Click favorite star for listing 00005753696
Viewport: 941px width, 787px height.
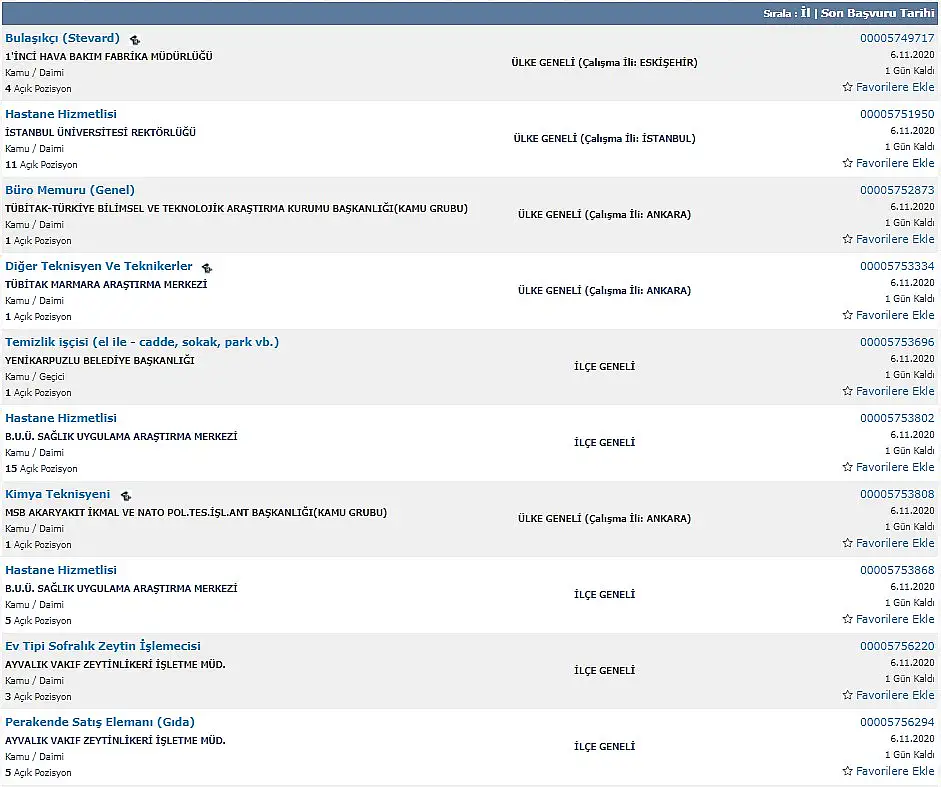point(847,391)
